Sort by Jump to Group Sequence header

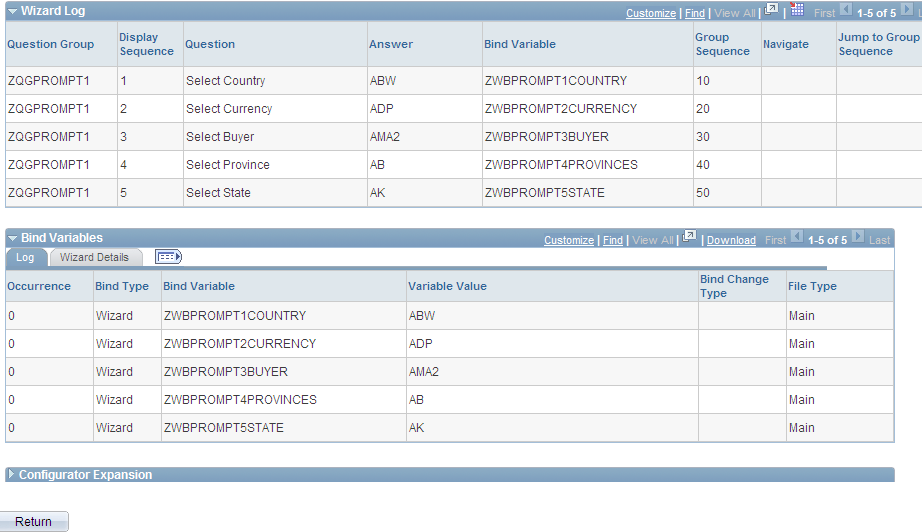point(878,44)
